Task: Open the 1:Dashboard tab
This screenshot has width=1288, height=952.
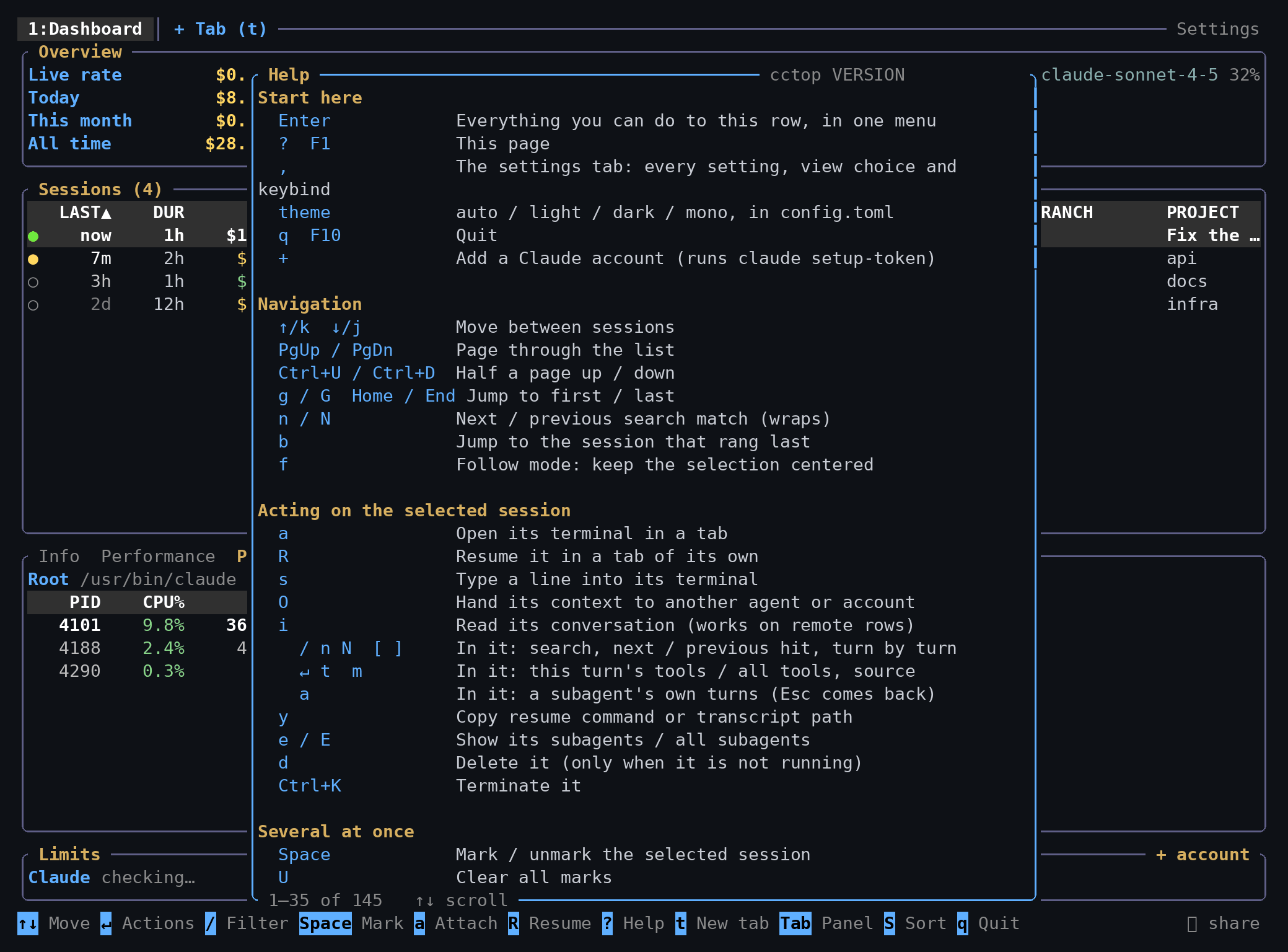Action: [85, 29]
